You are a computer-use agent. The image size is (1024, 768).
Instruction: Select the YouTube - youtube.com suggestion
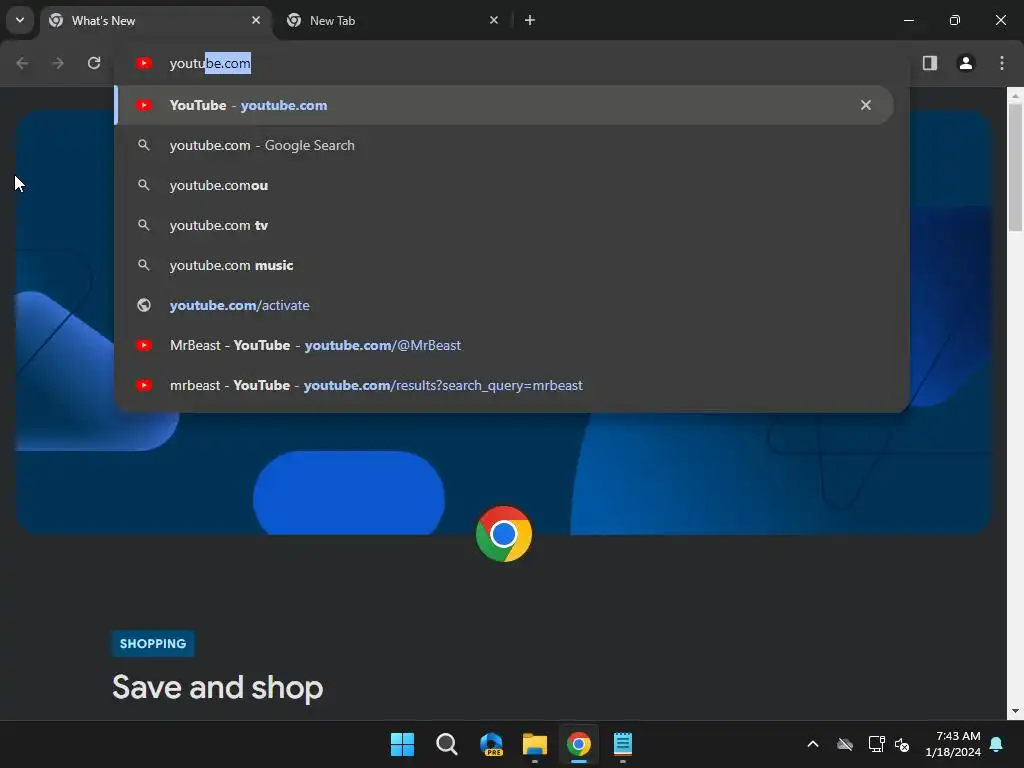point(504,105)
